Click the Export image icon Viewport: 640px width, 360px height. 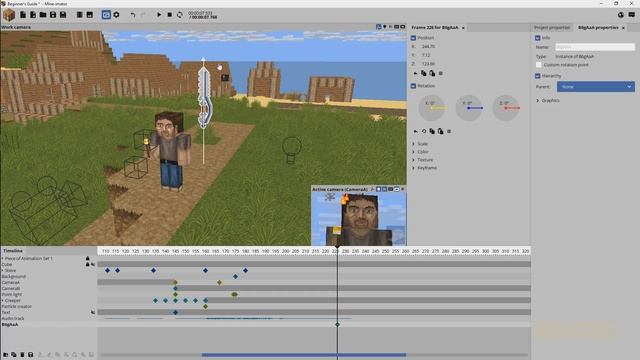tap(89, 15)
